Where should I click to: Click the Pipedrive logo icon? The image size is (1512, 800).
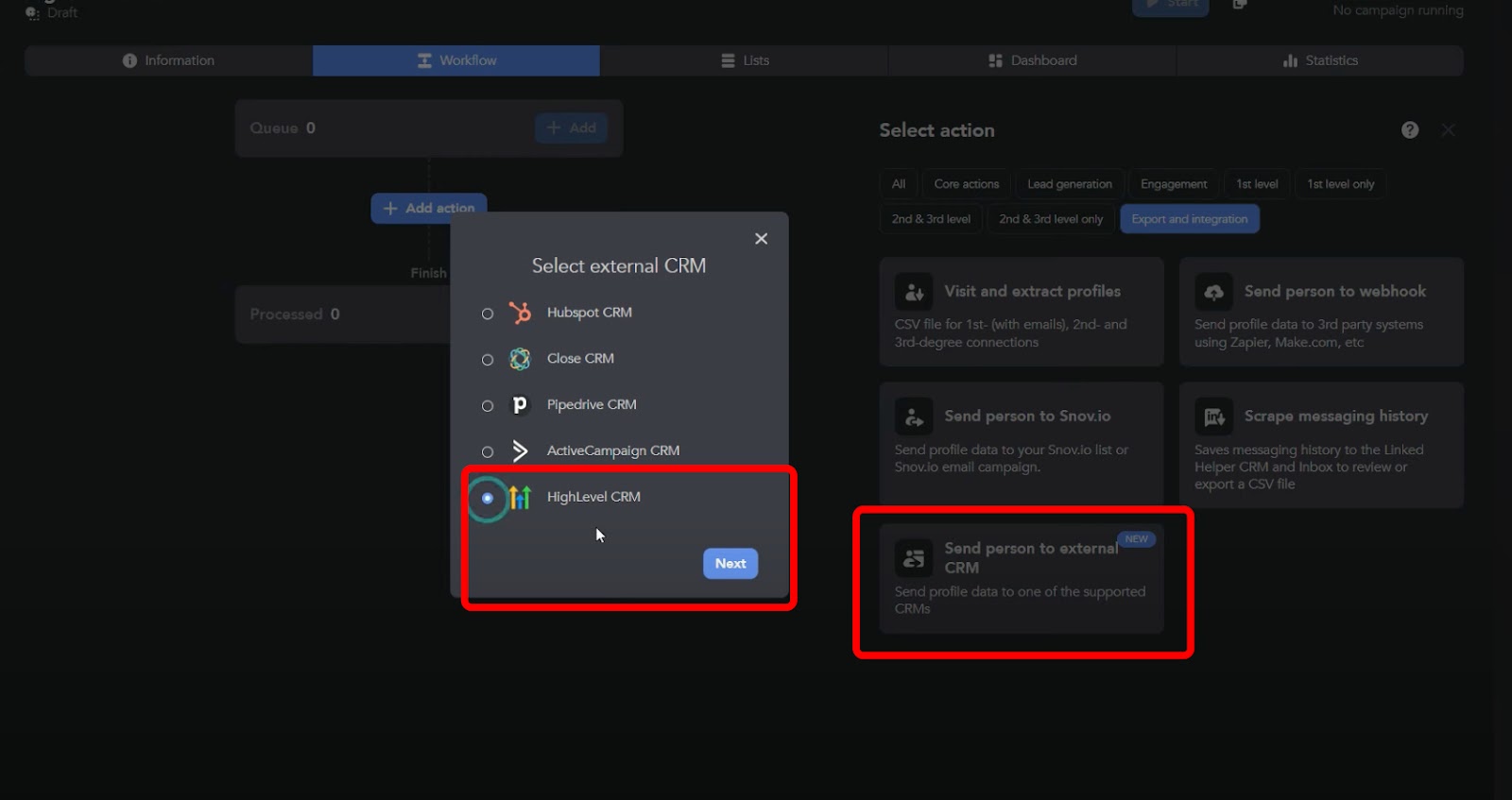pyautogui.click(x=520, y=405)
